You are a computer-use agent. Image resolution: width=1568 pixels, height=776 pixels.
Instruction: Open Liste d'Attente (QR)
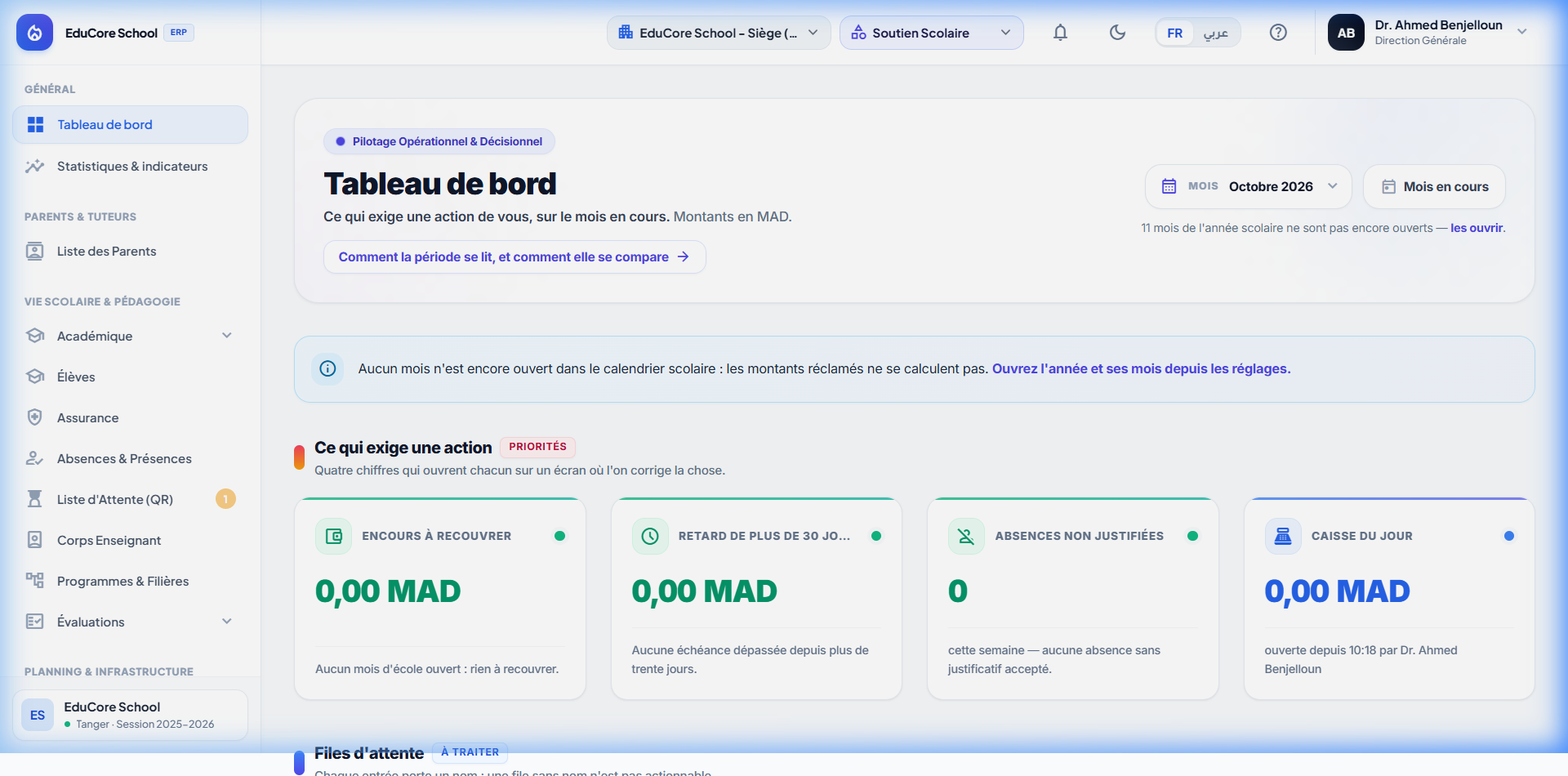click(130, 499)
